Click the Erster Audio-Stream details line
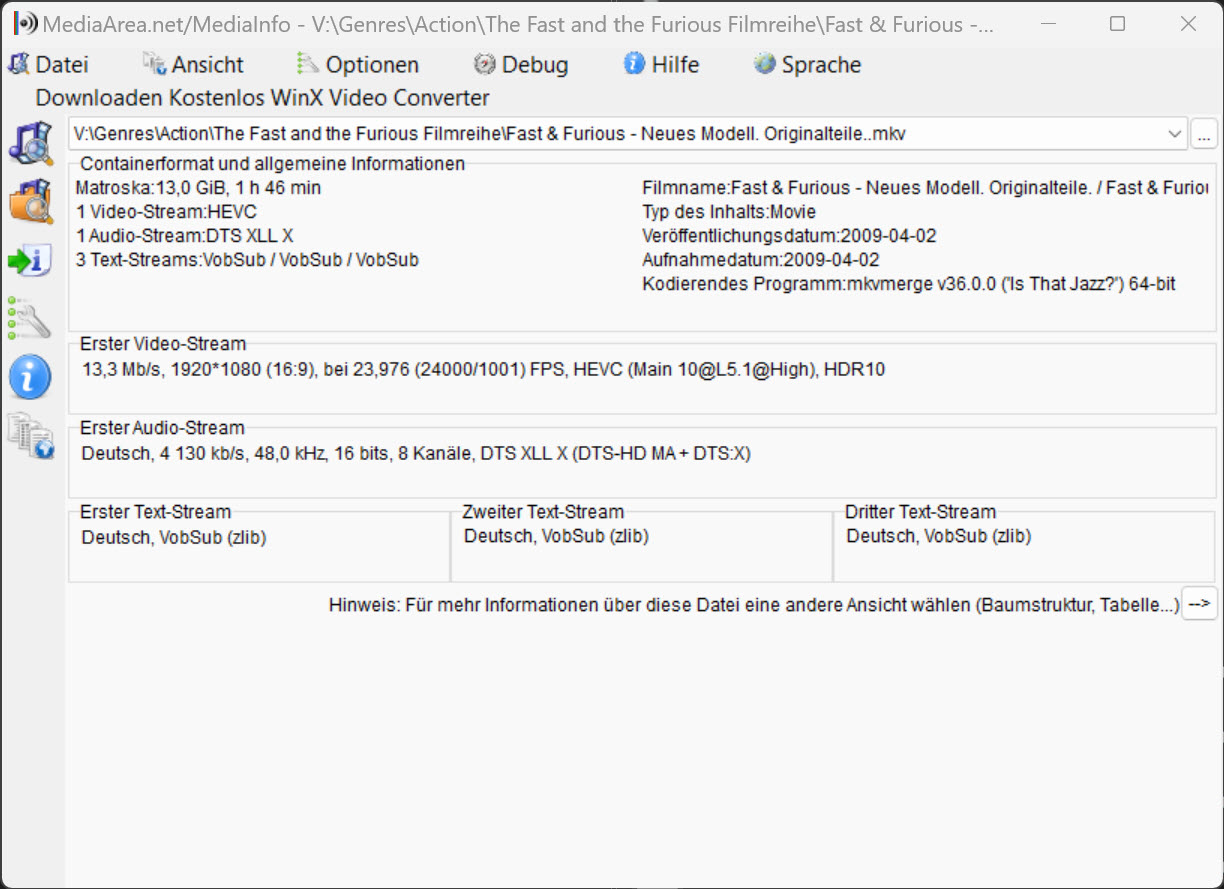This screenshot has height=889, width=1224. click(x=416, y=454)
